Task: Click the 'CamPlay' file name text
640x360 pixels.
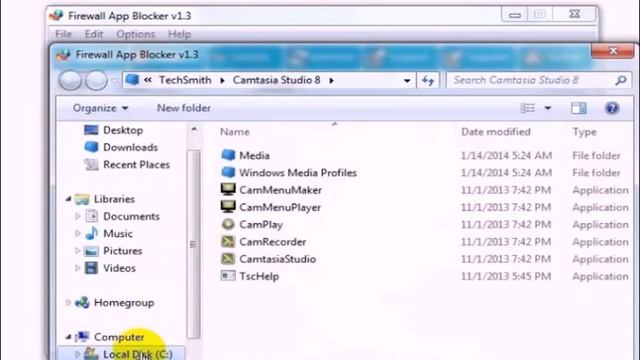Action: (x=261, y=224)
